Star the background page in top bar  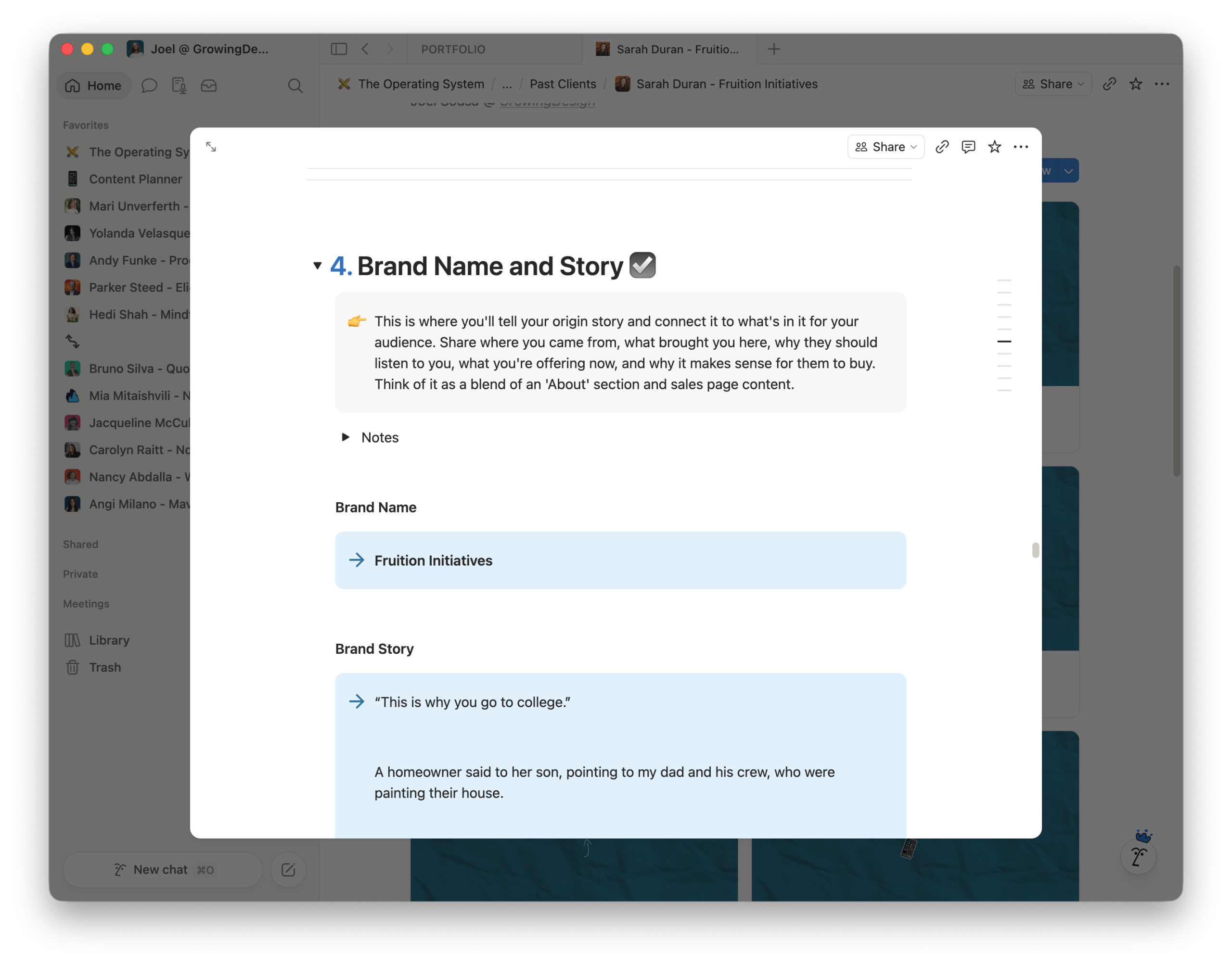pyautogui.click(x=1136, y=84)
